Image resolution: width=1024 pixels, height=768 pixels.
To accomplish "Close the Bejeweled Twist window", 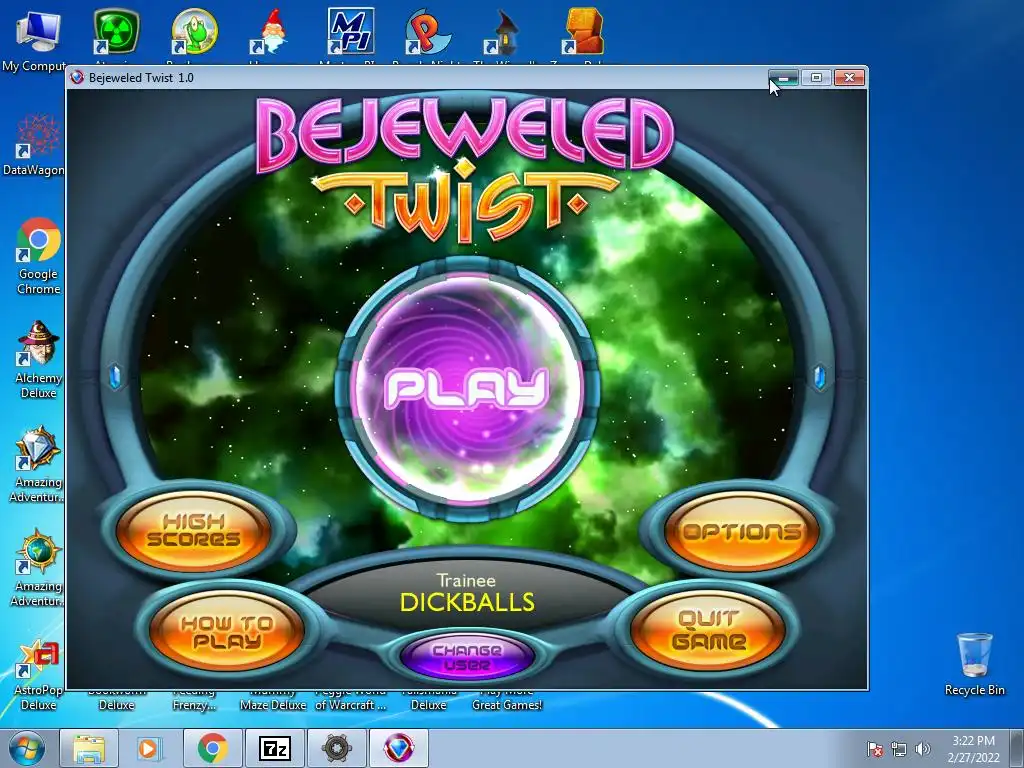I will tap(849, 78).
